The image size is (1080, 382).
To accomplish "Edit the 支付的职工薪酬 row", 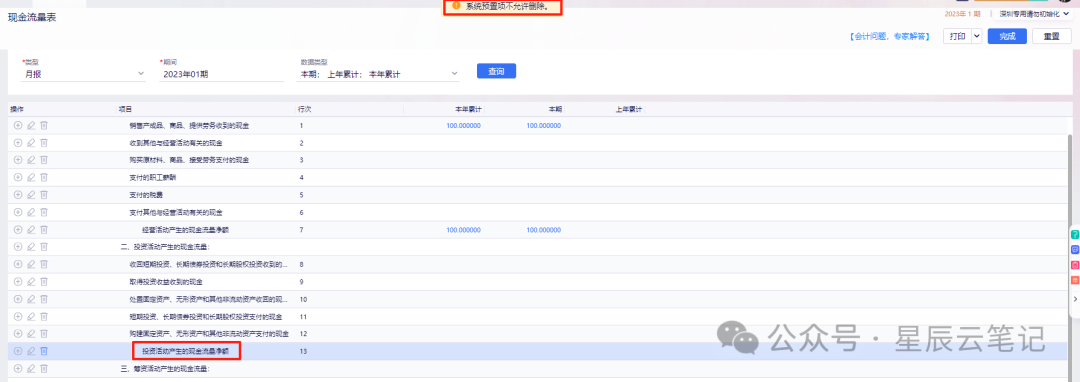I will pyautogui.click(x=31, y=178).
